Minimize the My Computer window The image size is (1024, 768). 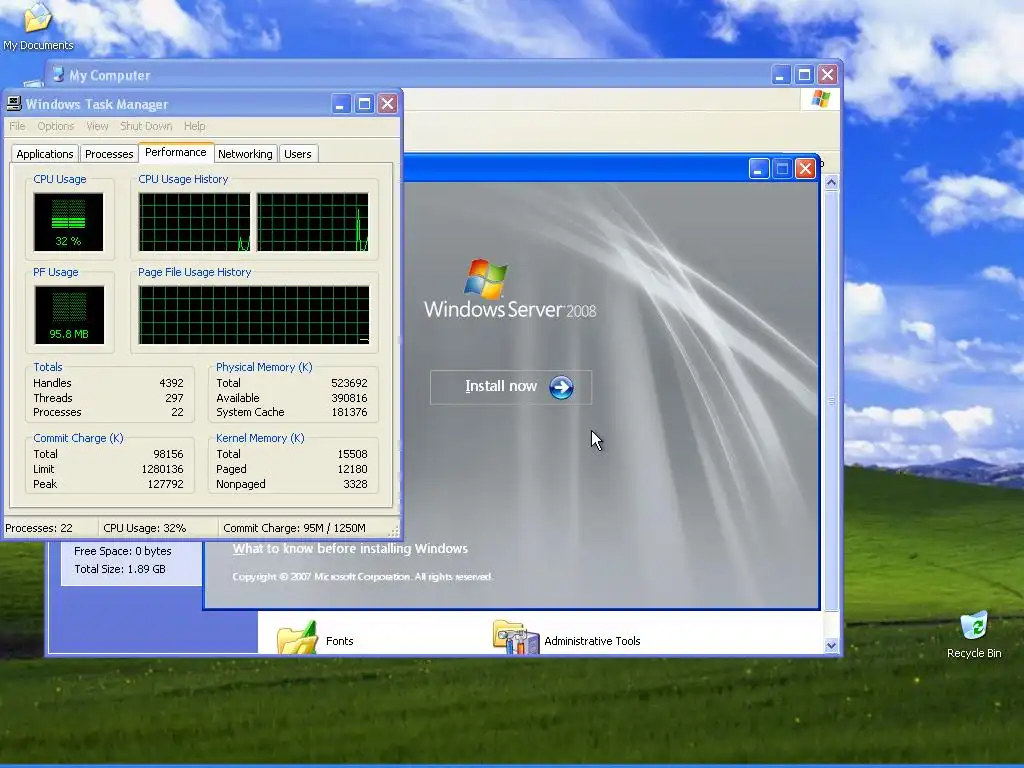[780, 74]
